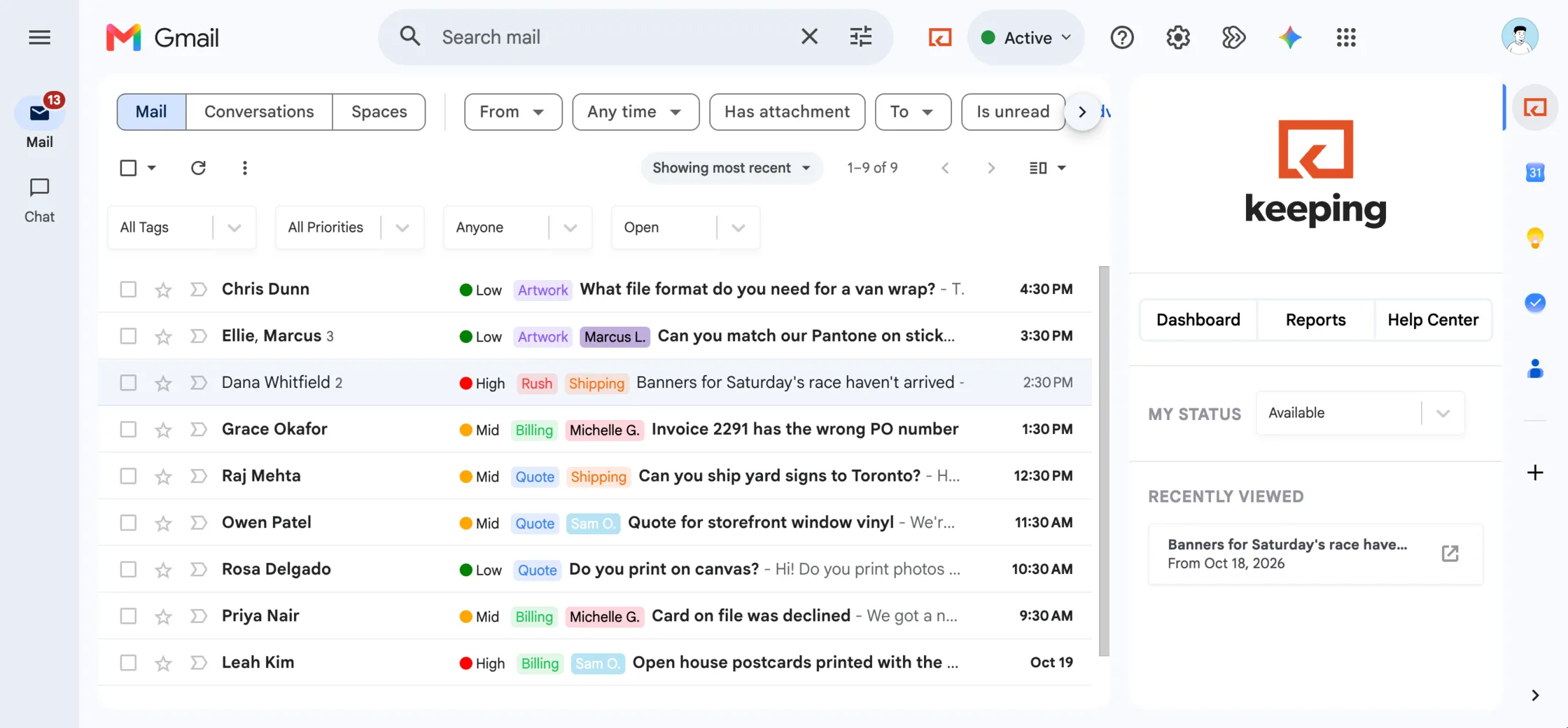The image size is (1568, 728).
Task: Select the Leah Kim email checkbox
Action: coord(128,662)
